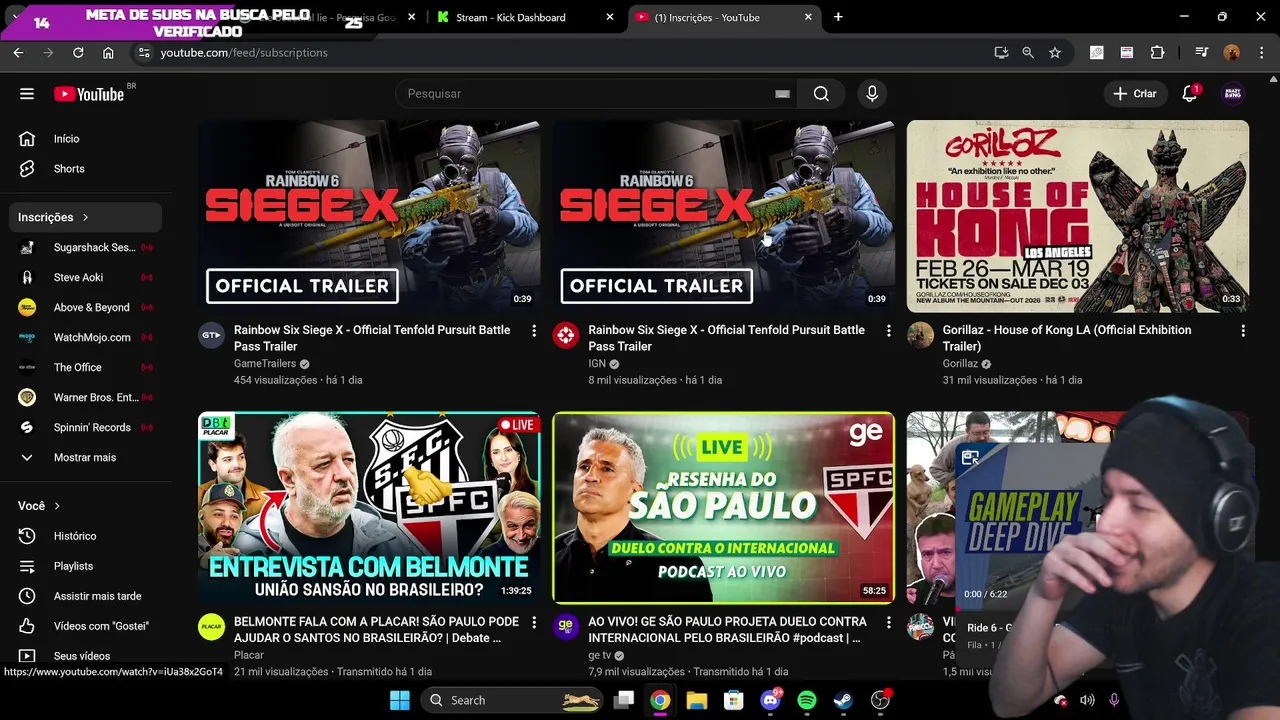Open Spotify from the taskbar
This screenshot has height=720, width=1280.
point(807,700)
